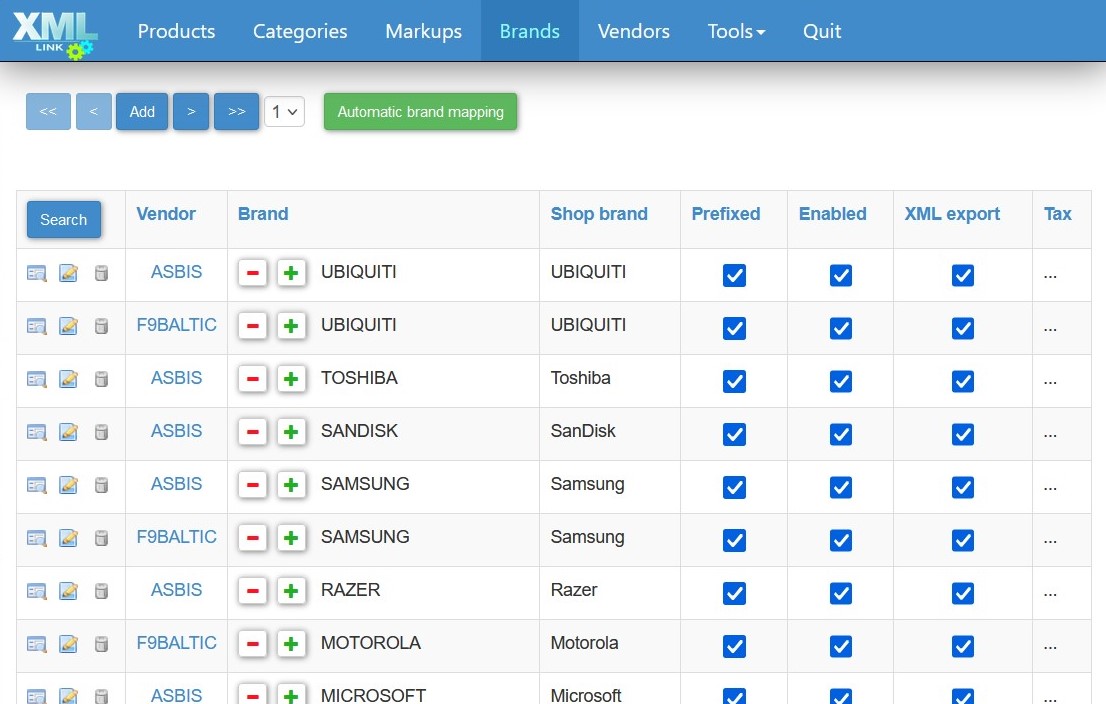
Task: Edit the F9BALTIC UBIQUITI brand row
Action: pos(68,326)
